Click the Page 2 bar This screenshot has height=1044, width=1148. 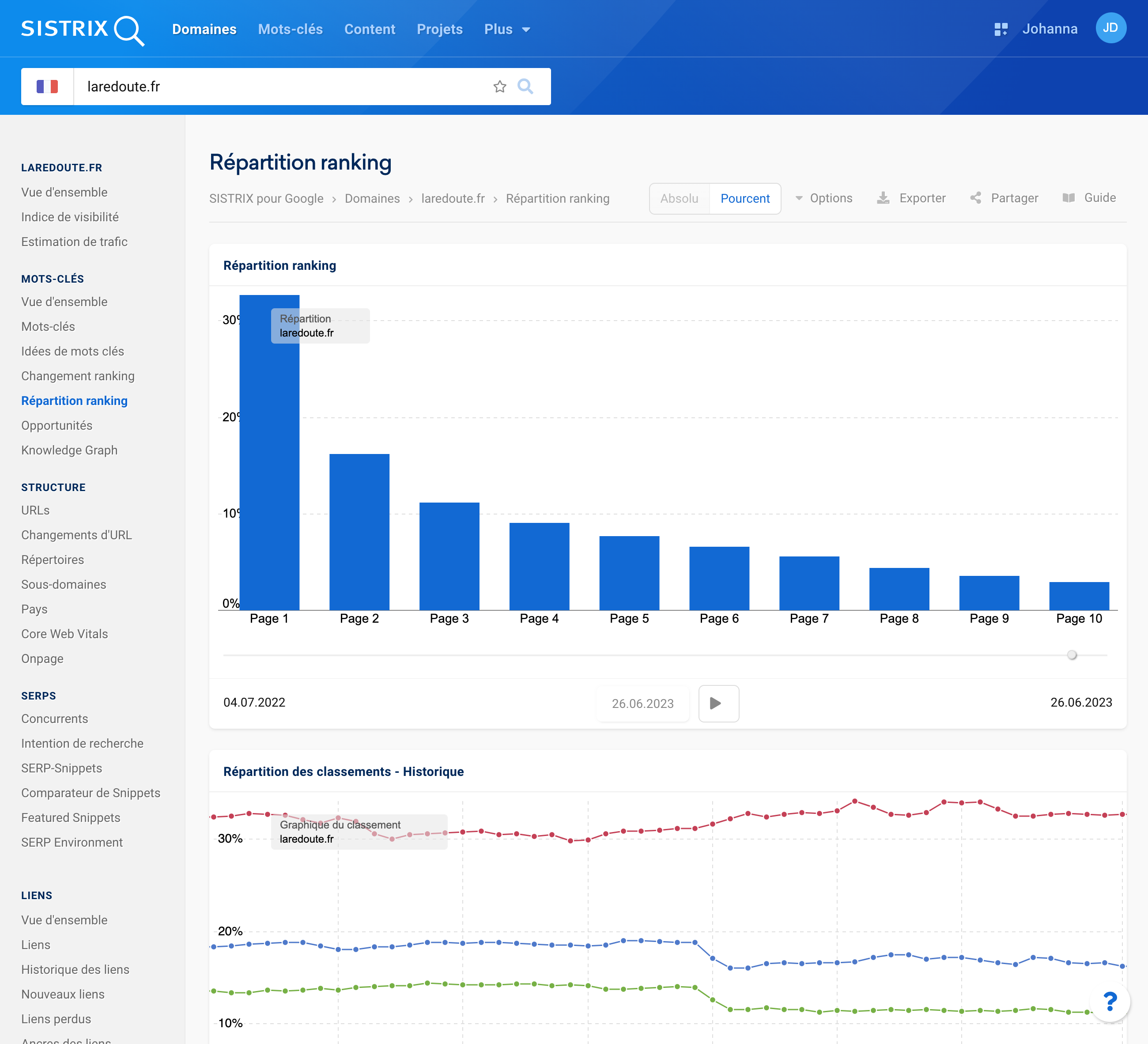click(359, 532)
